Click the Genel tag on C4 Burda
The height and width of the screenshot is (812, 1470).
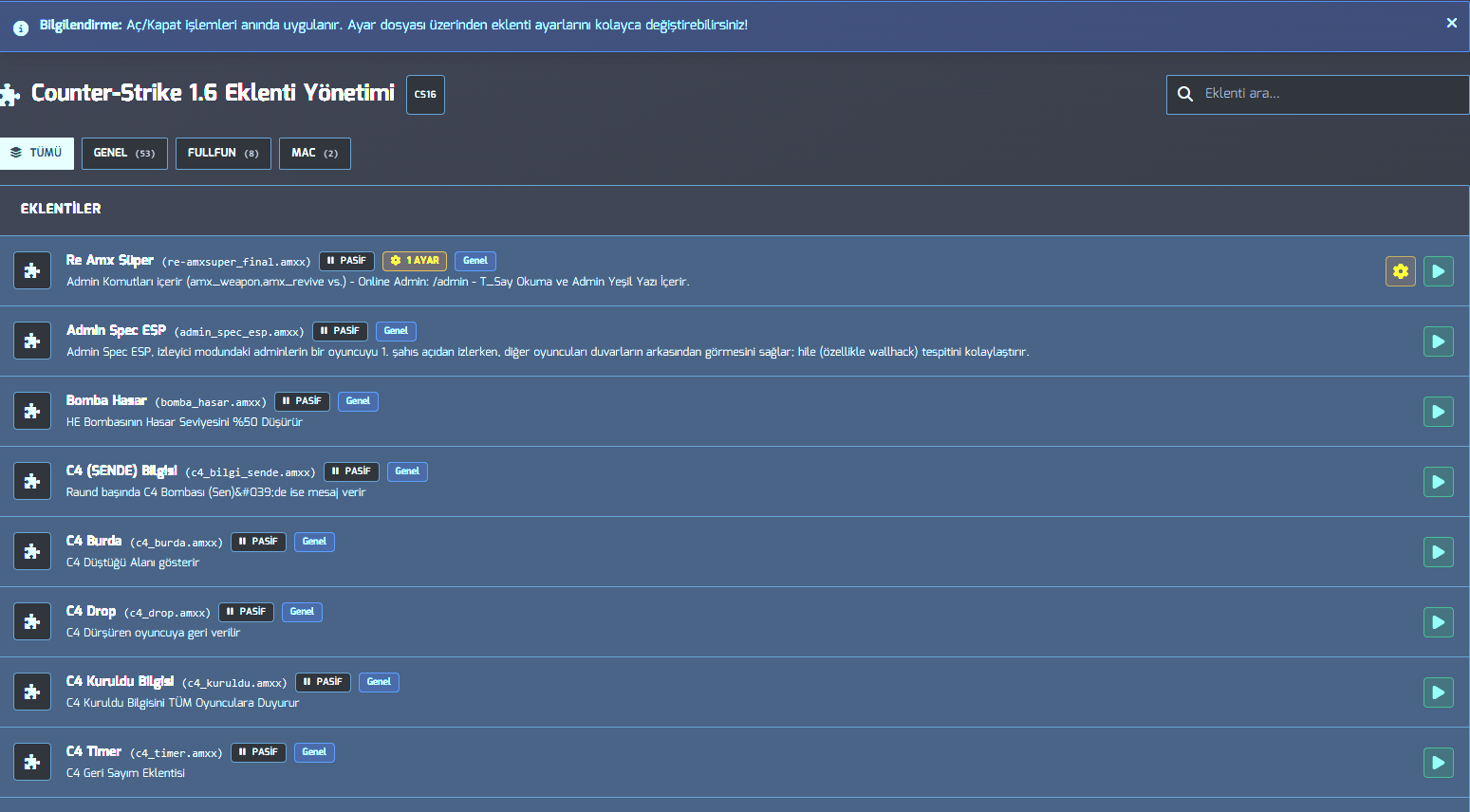[x=314, y=542]
